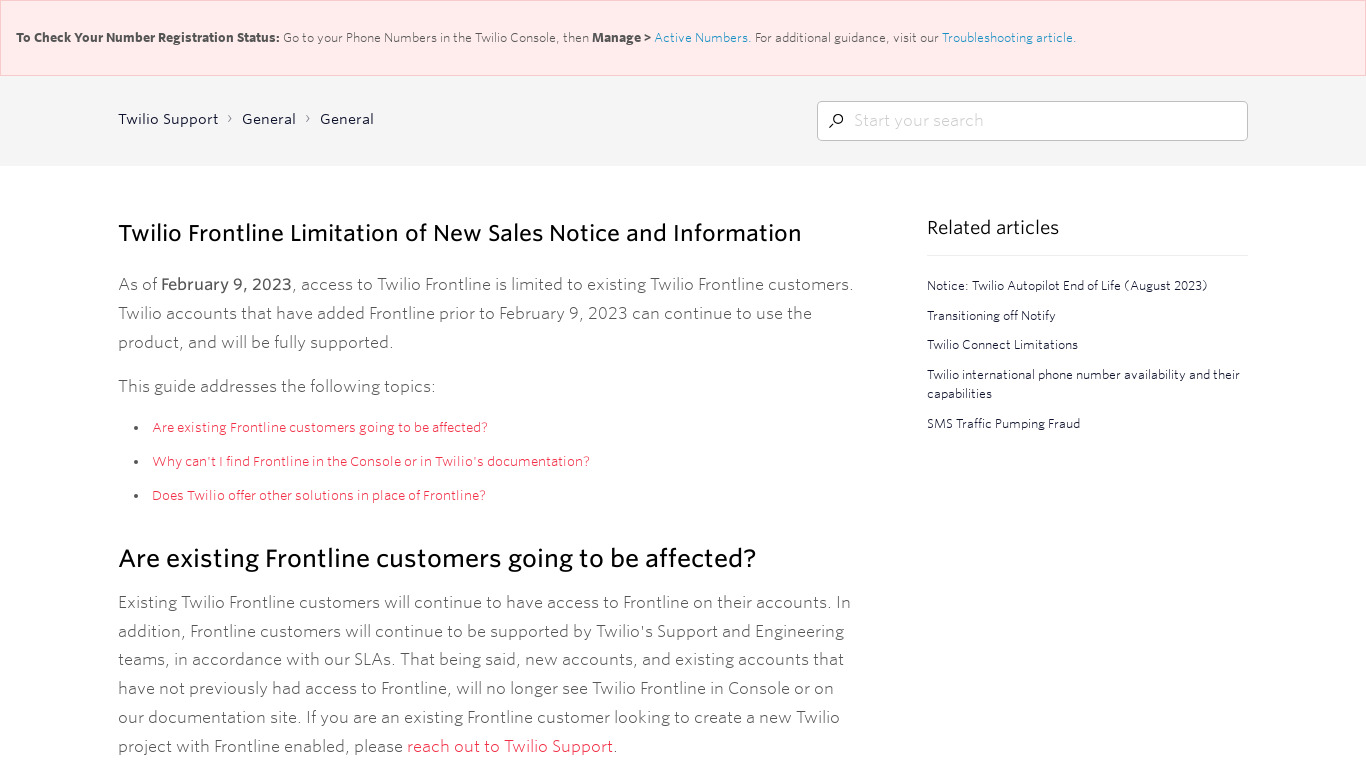This screenshot has height=768, width=1366.
Task: Click the search input field
Action: (x=1045, y=121)
